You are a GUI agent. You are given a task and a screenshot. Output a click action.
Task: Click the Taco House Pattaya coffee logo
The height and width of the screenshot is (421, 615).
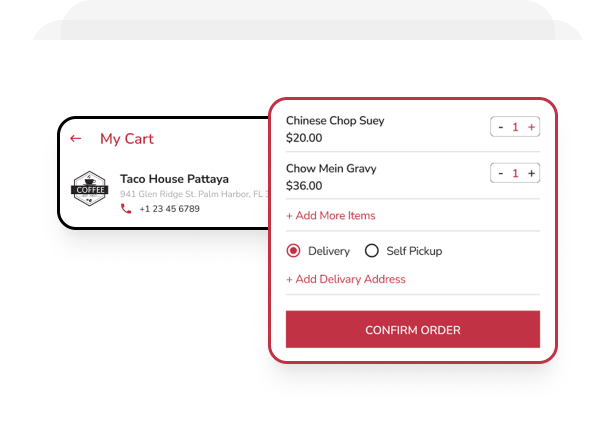89,187
